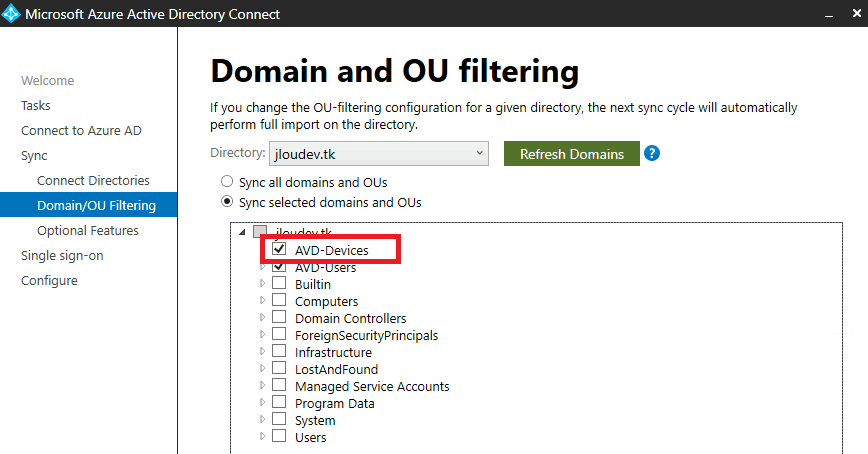Image resolution: width=868 pixels, height=454 pixels.
Task: Check the Users OU checkbox
Action: coord(279,436)
